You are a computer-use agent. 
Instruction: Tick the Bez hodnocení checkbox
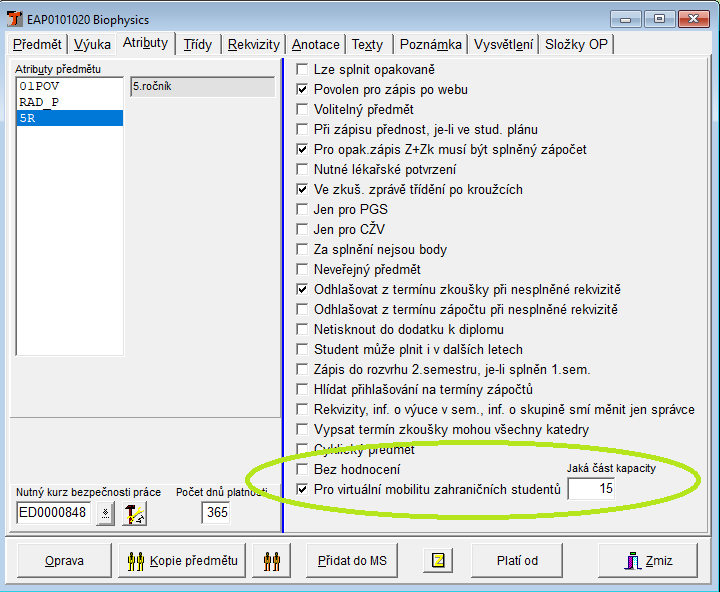(x=304, y=469)
